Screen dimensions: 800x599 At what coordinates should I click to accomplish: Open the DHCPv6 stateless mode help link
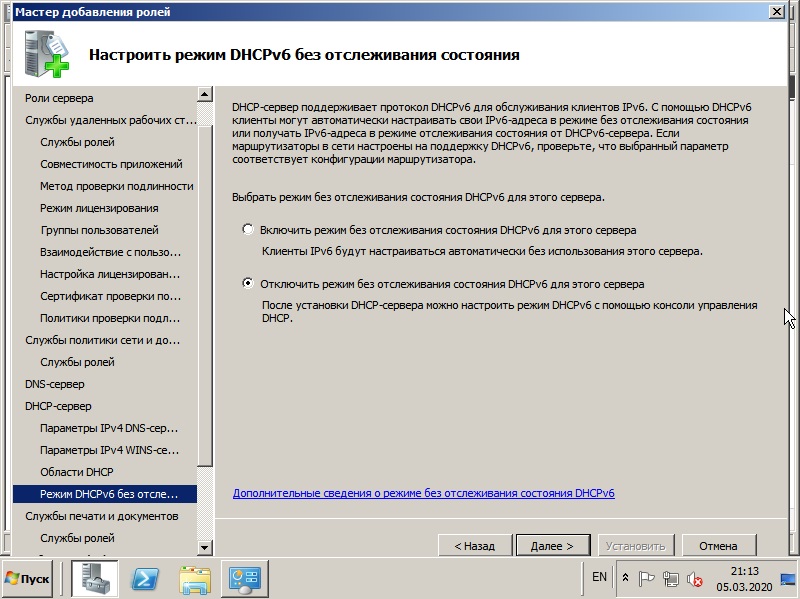point(423,493)
